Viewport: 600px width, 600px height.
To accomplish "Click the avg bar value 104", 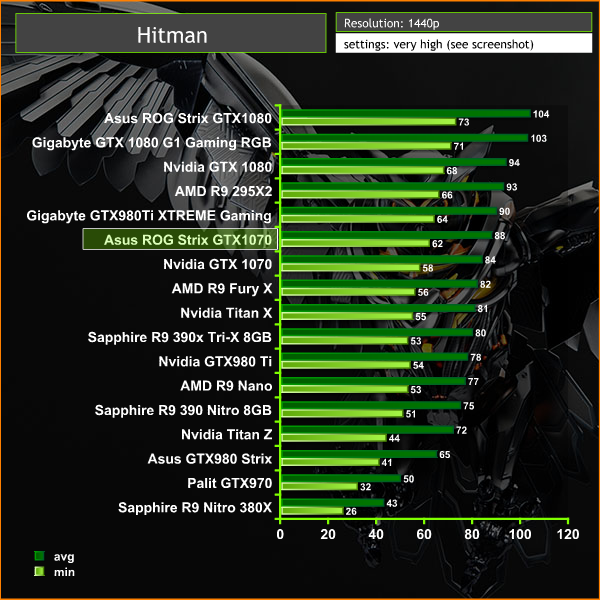I will pos(541,114).
